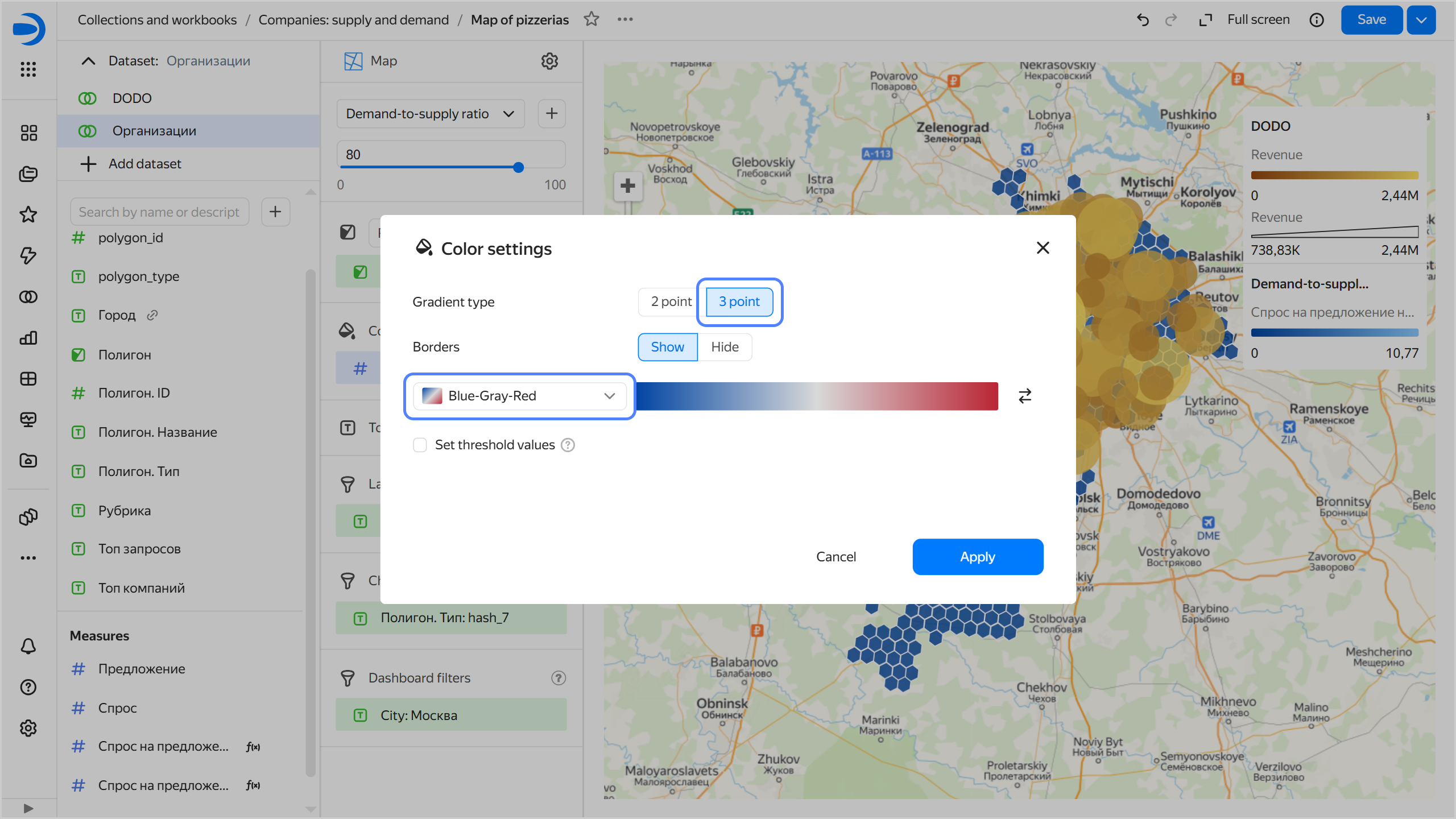Enable Set threshold values checkbox

coord(420,445)
